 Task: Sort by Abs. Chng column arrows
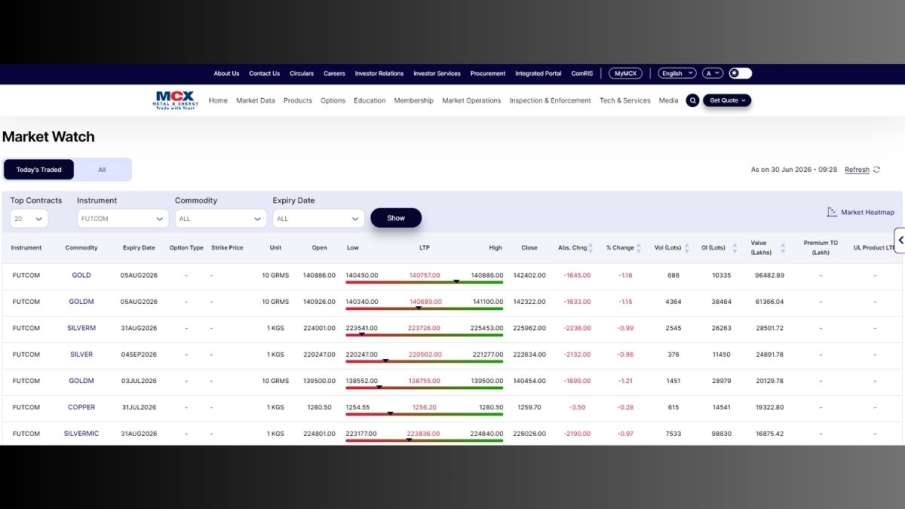(x=590, y=248)
